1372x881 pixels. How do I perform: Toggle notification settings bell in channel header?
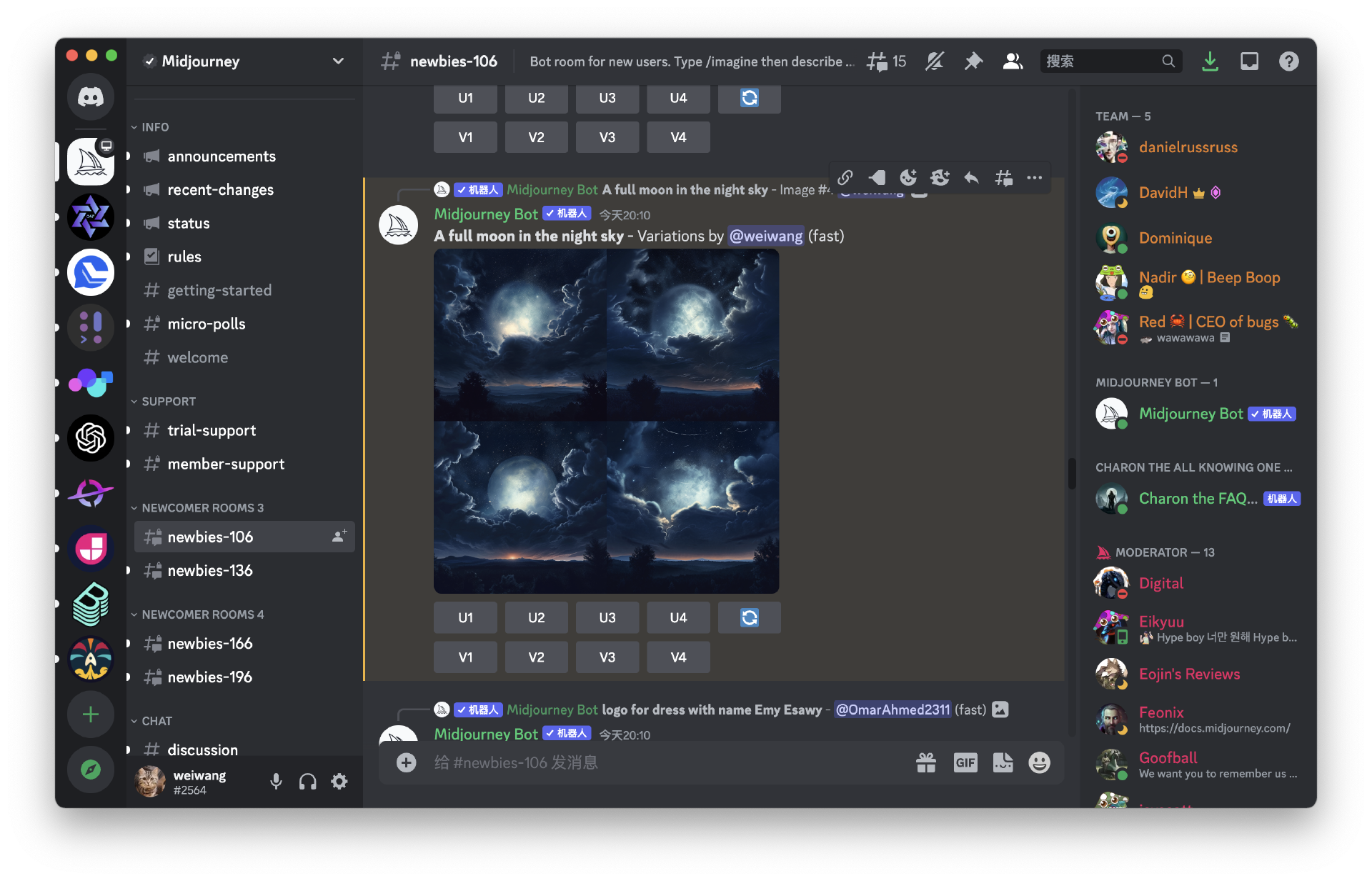934,61
